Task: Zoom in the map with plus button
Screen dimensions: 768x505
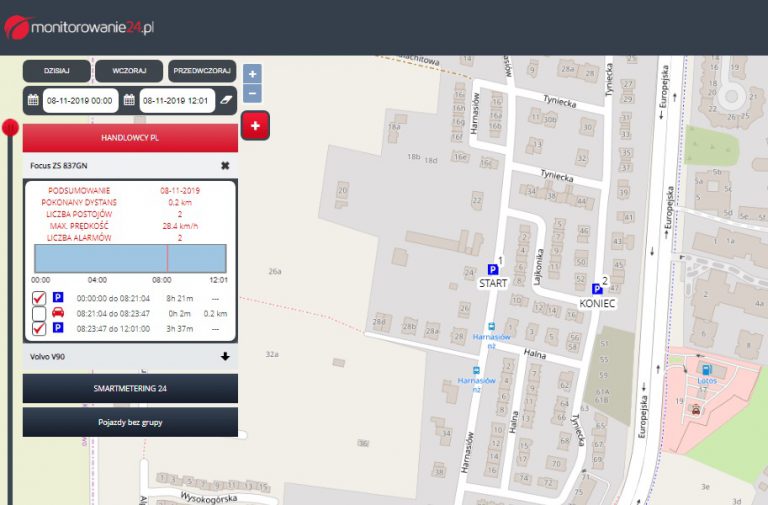Action: (252, 74)
